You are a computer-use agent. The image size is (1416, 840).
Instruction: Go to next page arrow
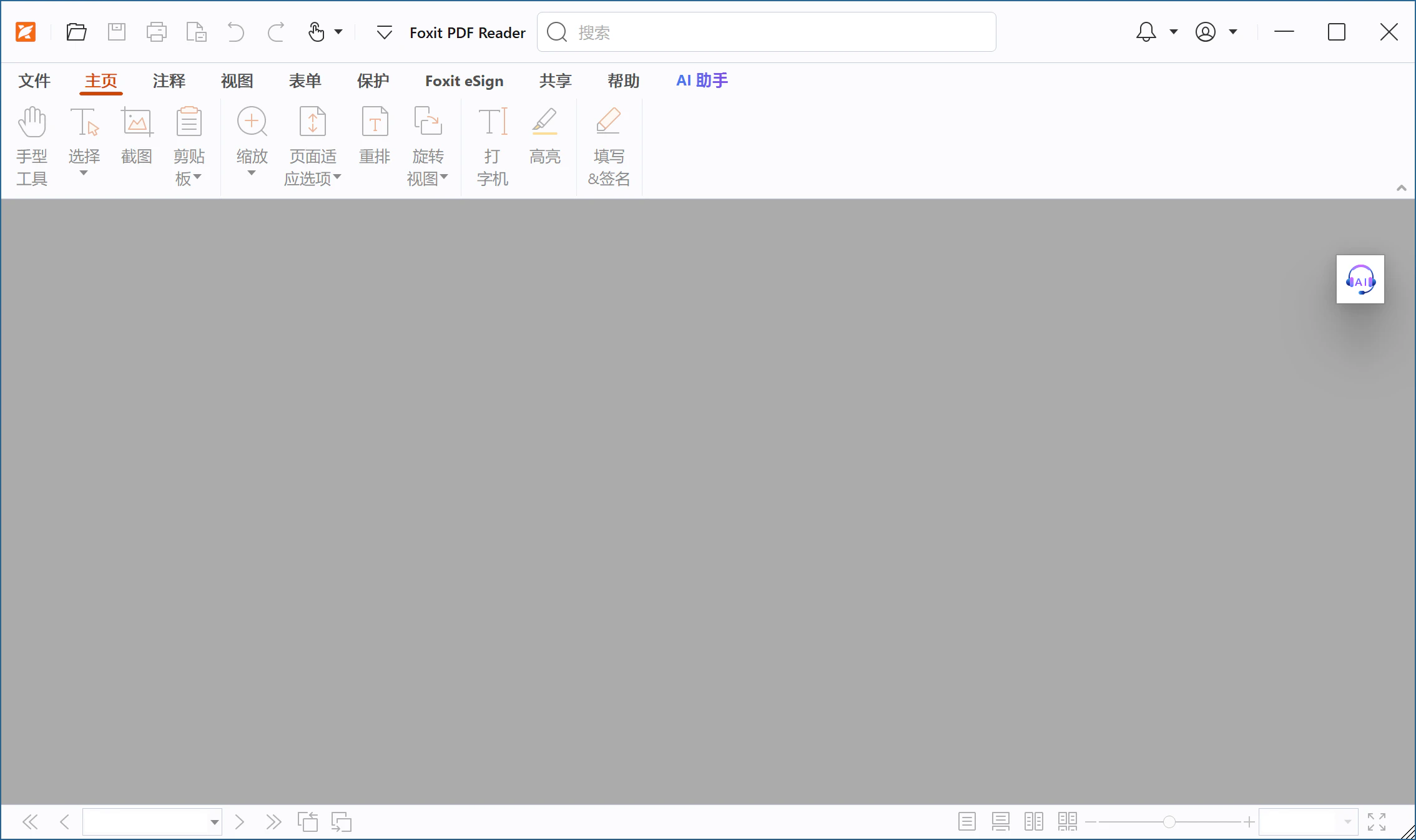239,822
